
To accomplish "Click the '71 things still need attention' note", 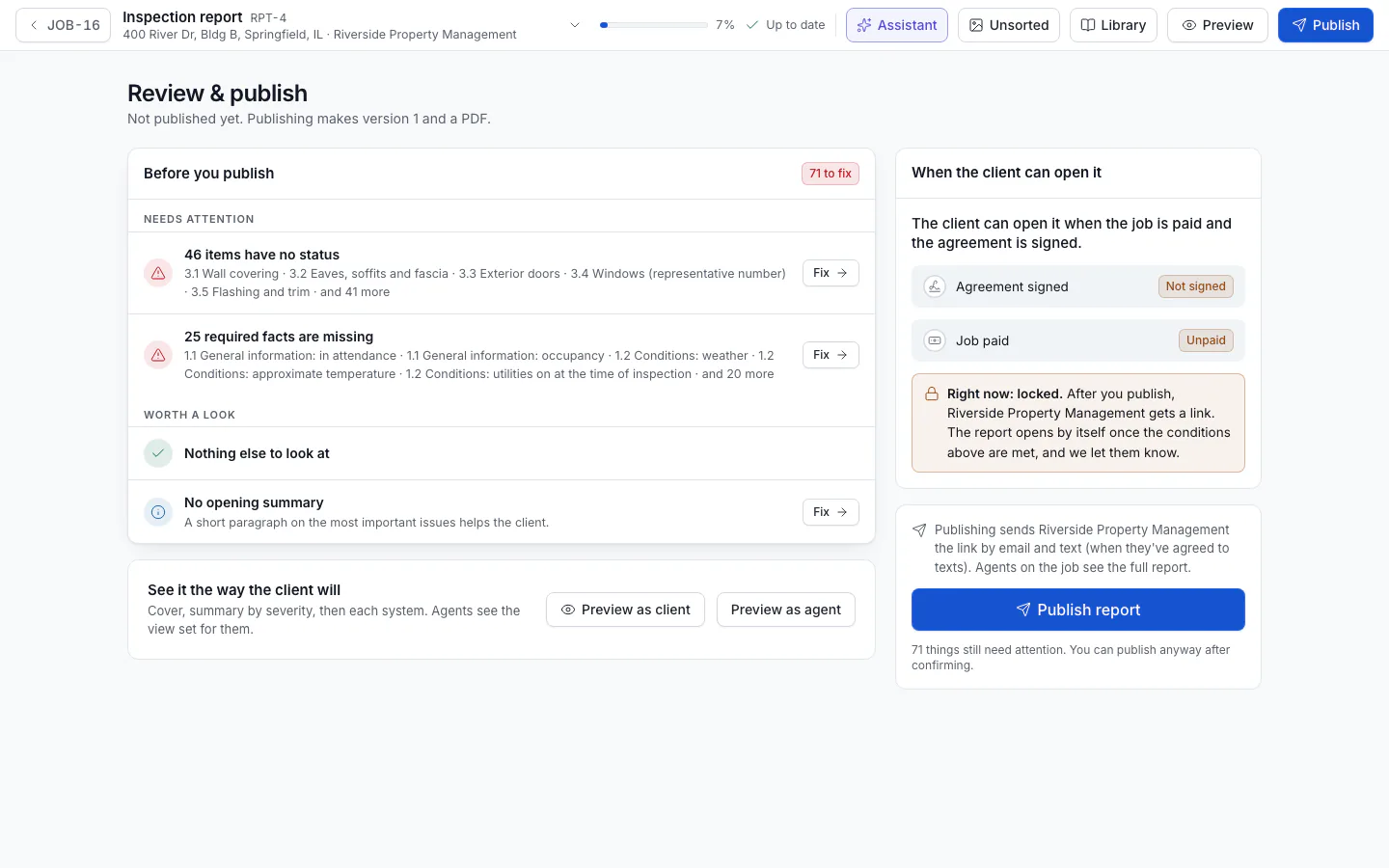I will pyautogui.click(x=1071, y=658).
